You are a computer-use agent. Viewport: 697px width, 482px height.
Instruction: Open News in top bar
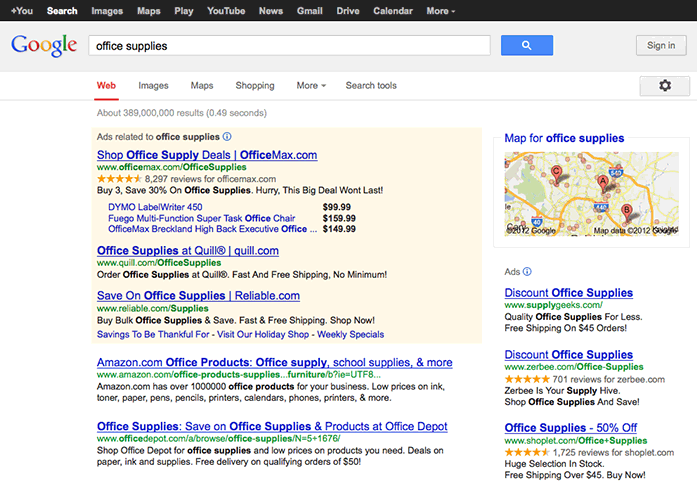pos(271,11)
